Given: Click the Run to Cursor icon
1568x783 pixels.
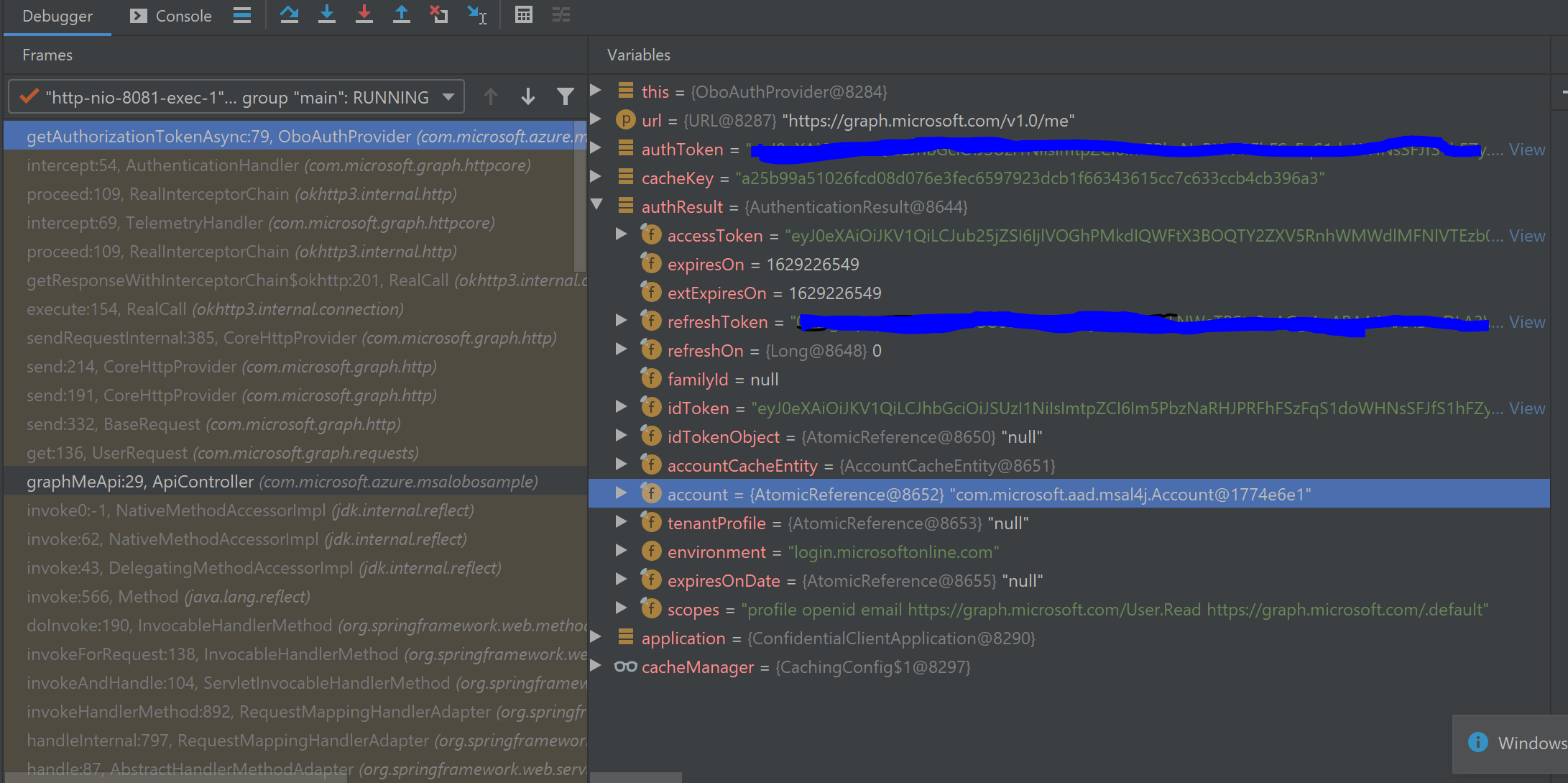Looking at the screenshot, I should [476, 14].
